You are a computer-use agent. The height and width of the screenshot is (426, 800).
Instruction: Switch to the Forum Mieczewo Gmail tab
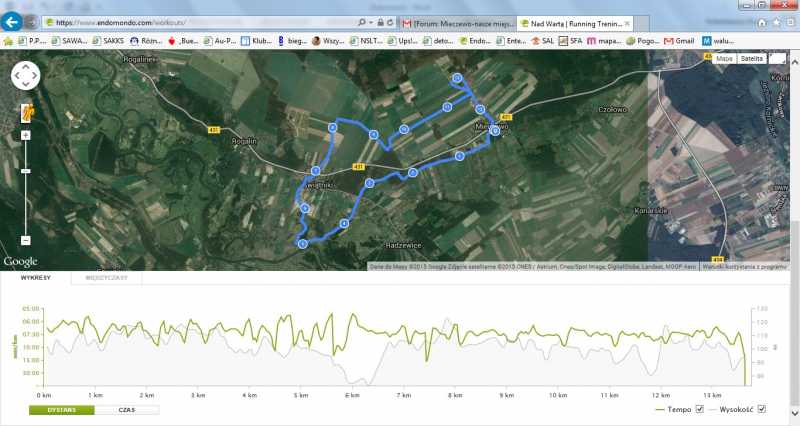click(x=458, y=23)
